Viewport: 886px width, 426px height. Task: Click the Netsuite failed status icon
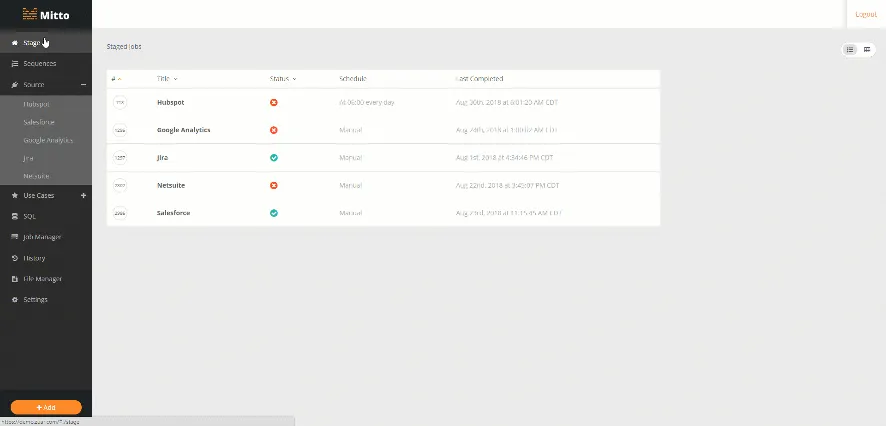273,185
